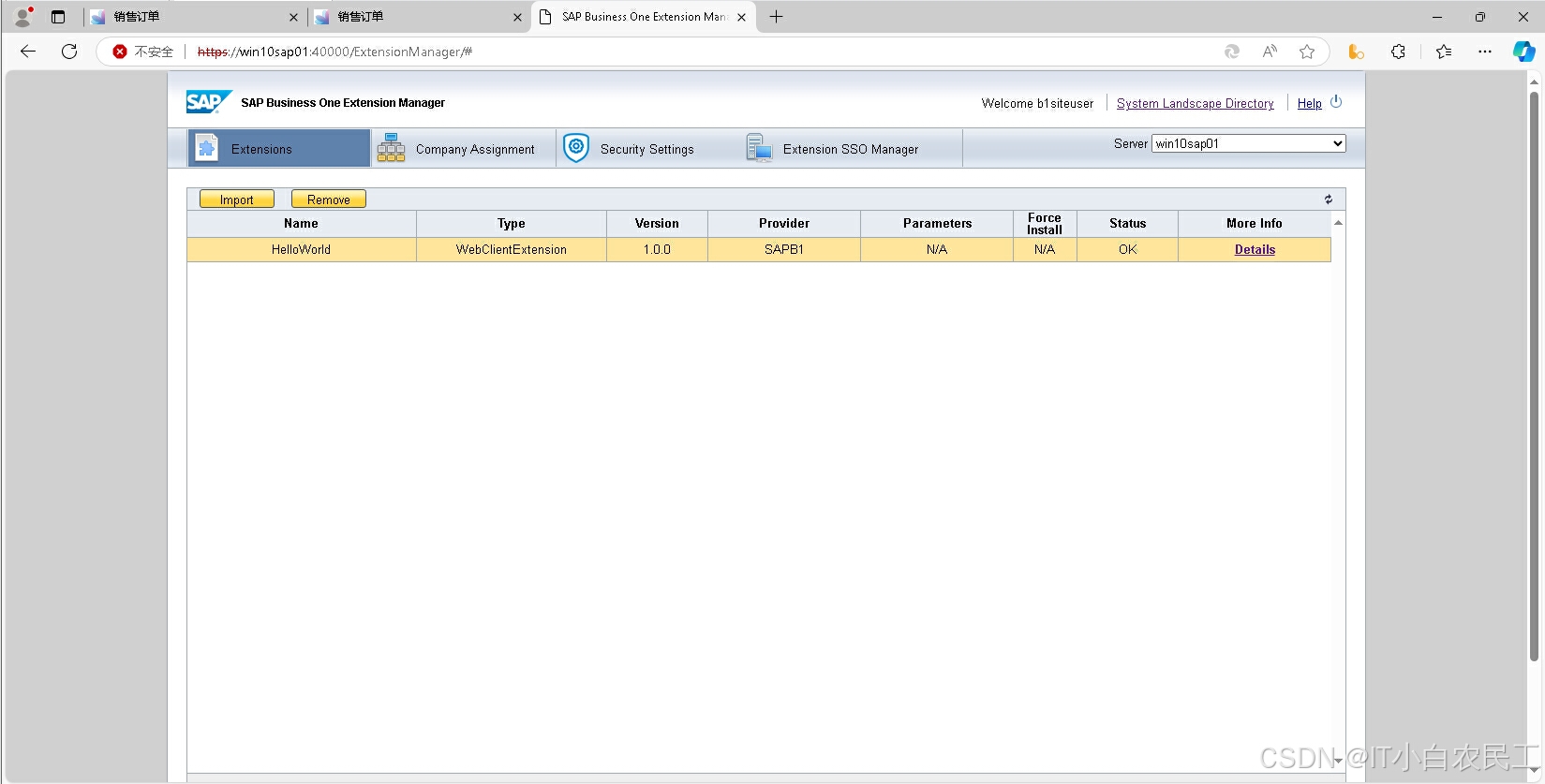The width and height of the screenshot is (1545, 784).
Task: Click the Status column header
Action: pyautogui.click(x=1127, y=223)
